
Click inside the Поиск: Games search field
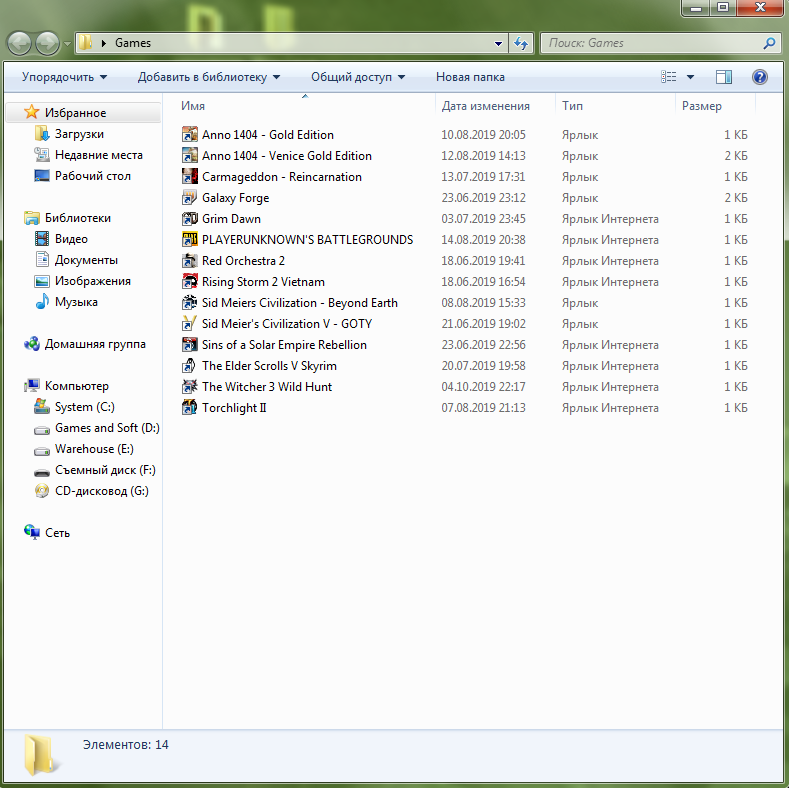[x=650, y=43]
